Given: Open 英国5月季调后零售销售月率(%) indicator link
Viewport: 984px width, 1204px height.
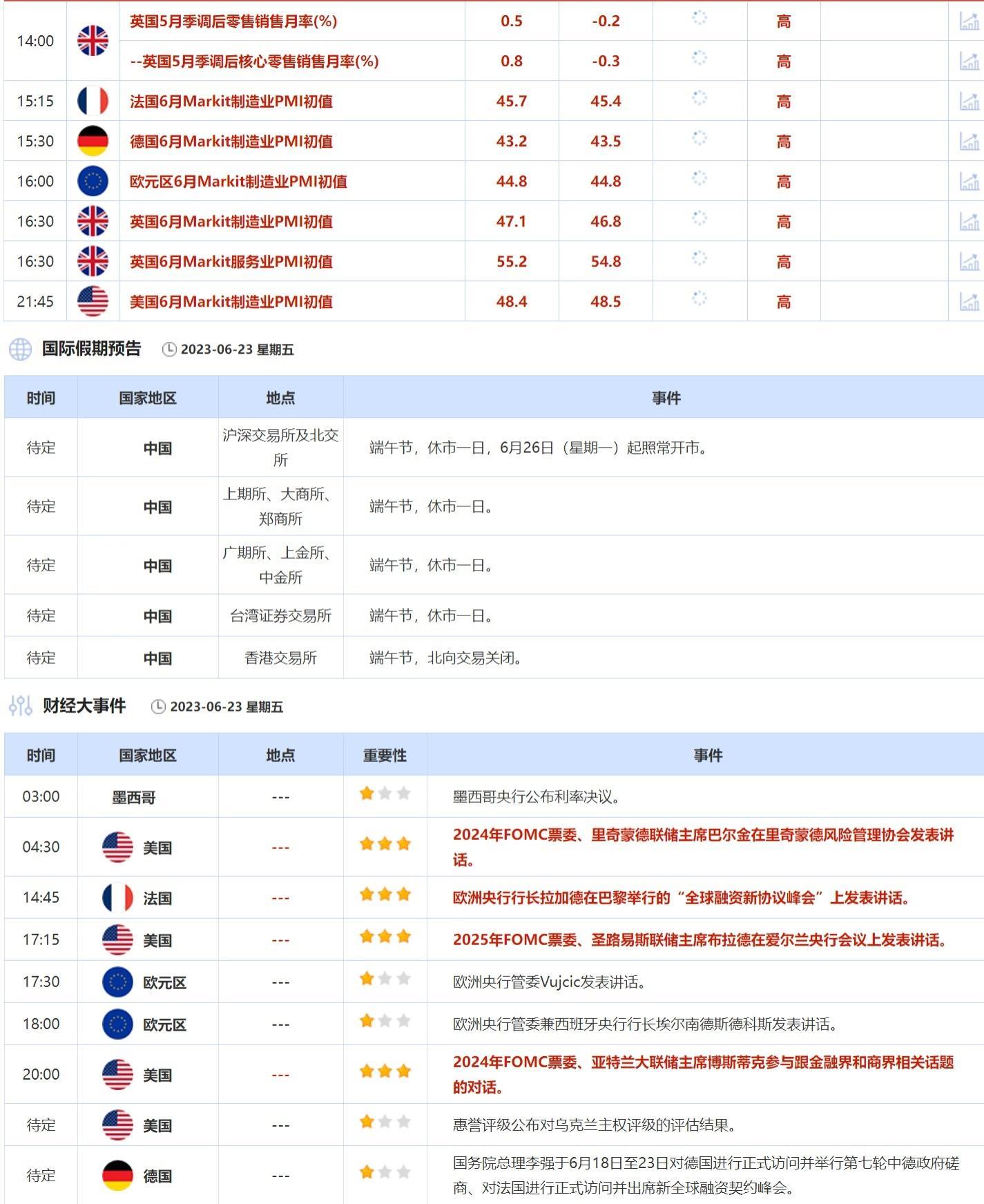Looking at the screenshot, I should 233,21.
